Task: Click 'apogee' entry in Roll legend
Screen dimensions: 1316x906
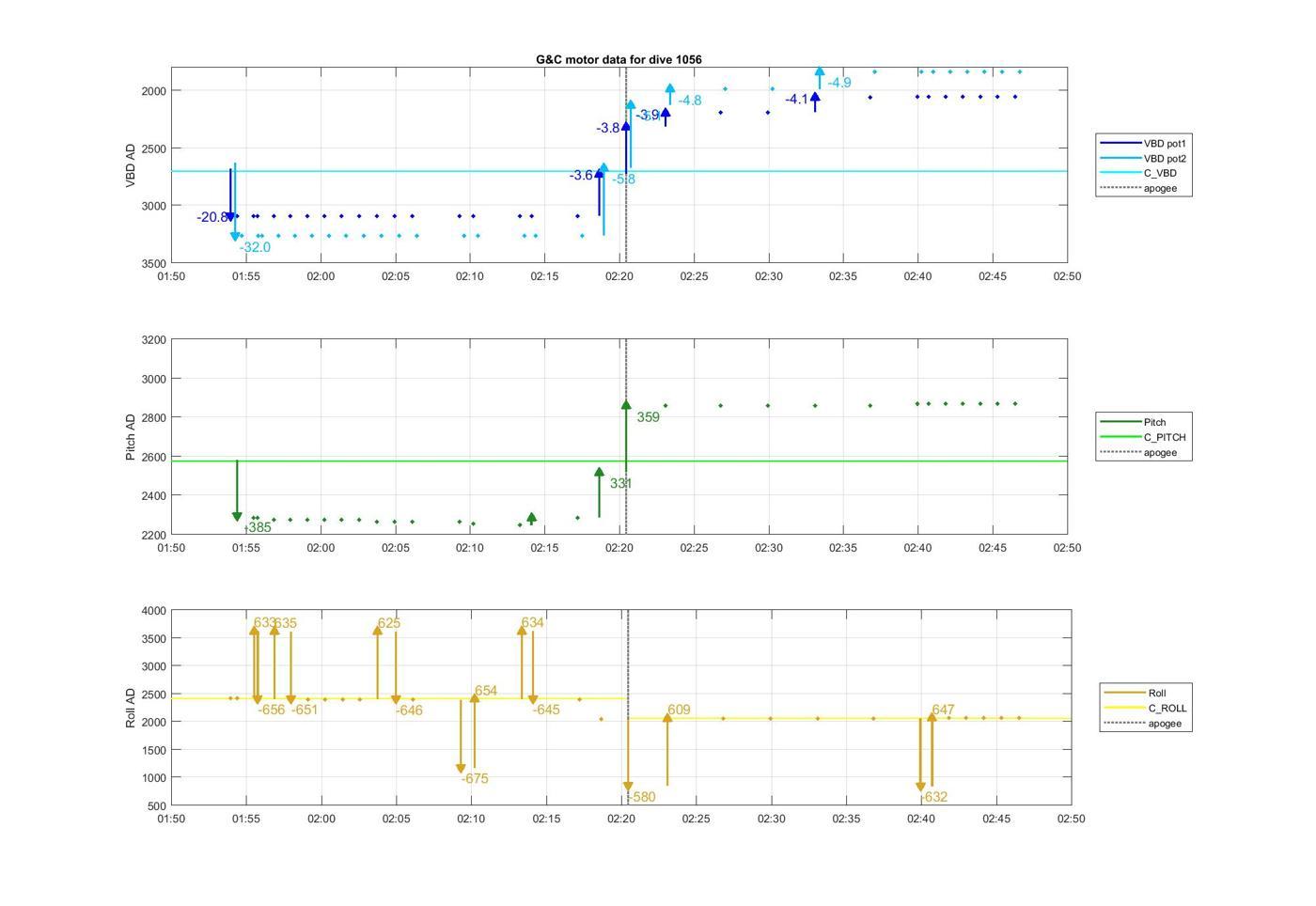Action: [1143, 723]
